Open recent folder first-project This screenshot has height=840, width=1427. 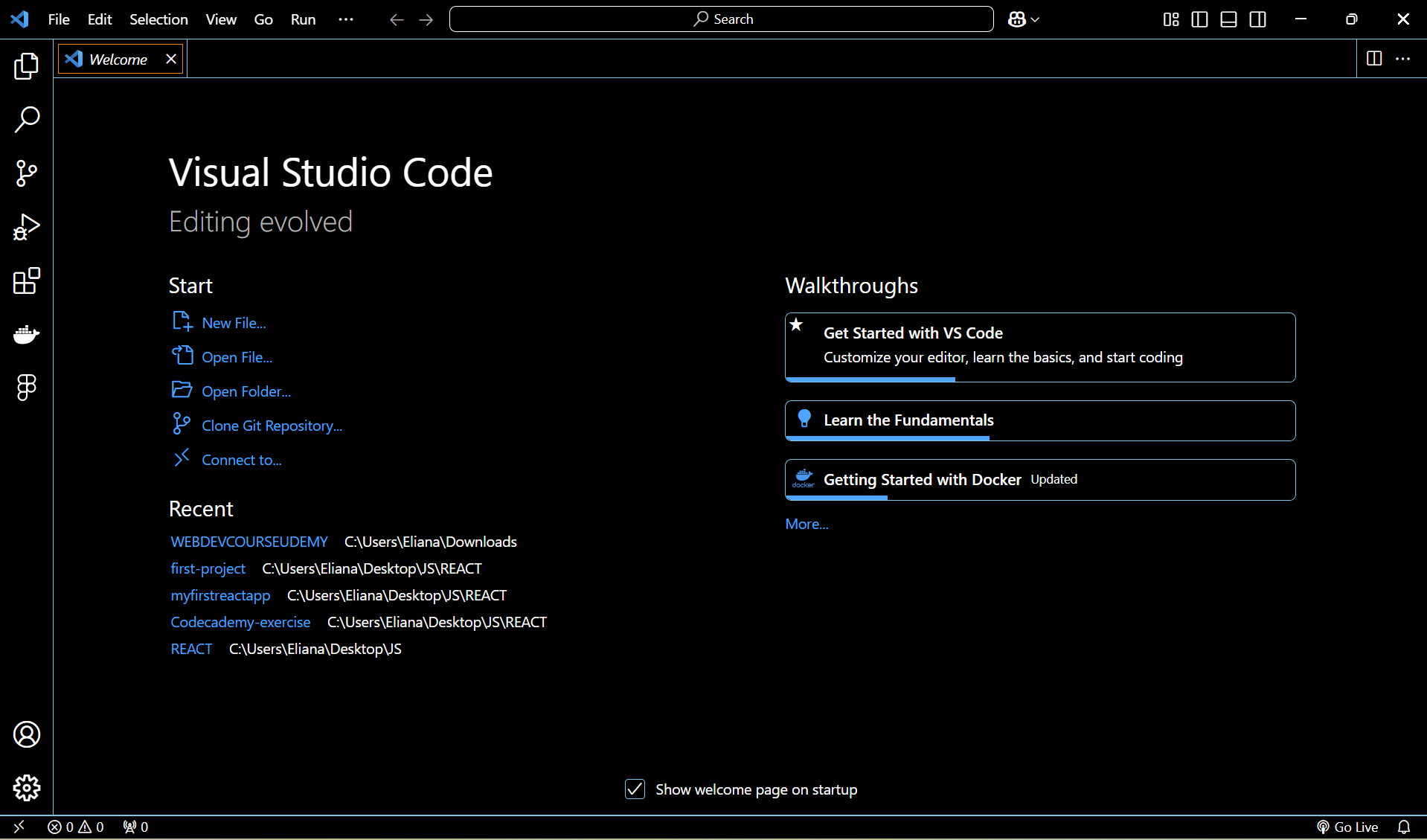208,568
